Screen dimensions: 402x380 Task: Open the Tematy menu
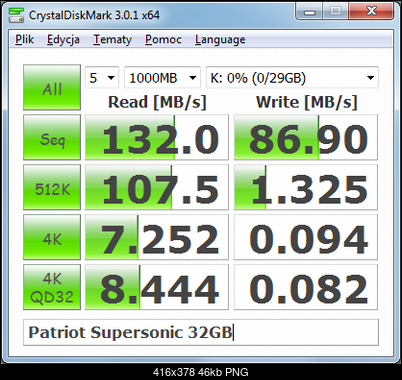pyautogui.click(x=112, y=40)
